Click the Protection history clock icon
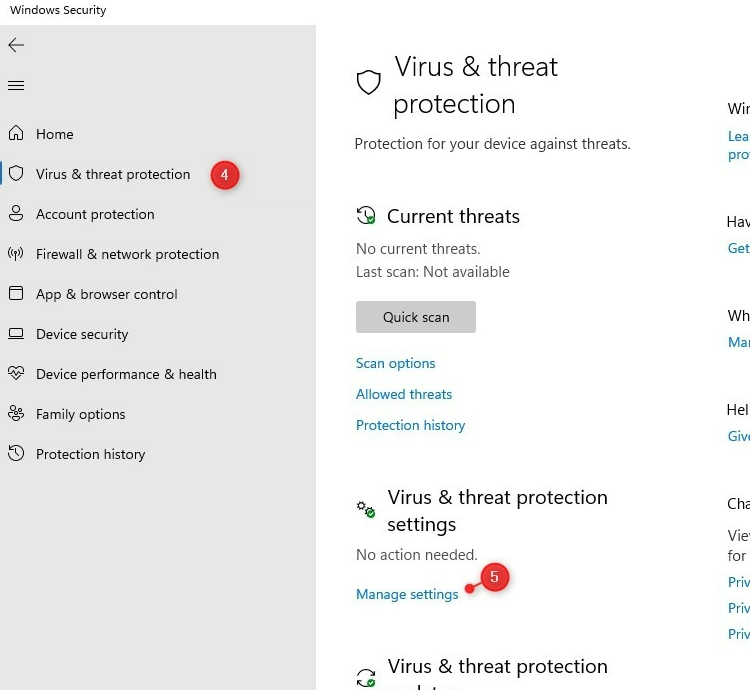This screenshot has height=690, width=750. [x=16, y=454]
